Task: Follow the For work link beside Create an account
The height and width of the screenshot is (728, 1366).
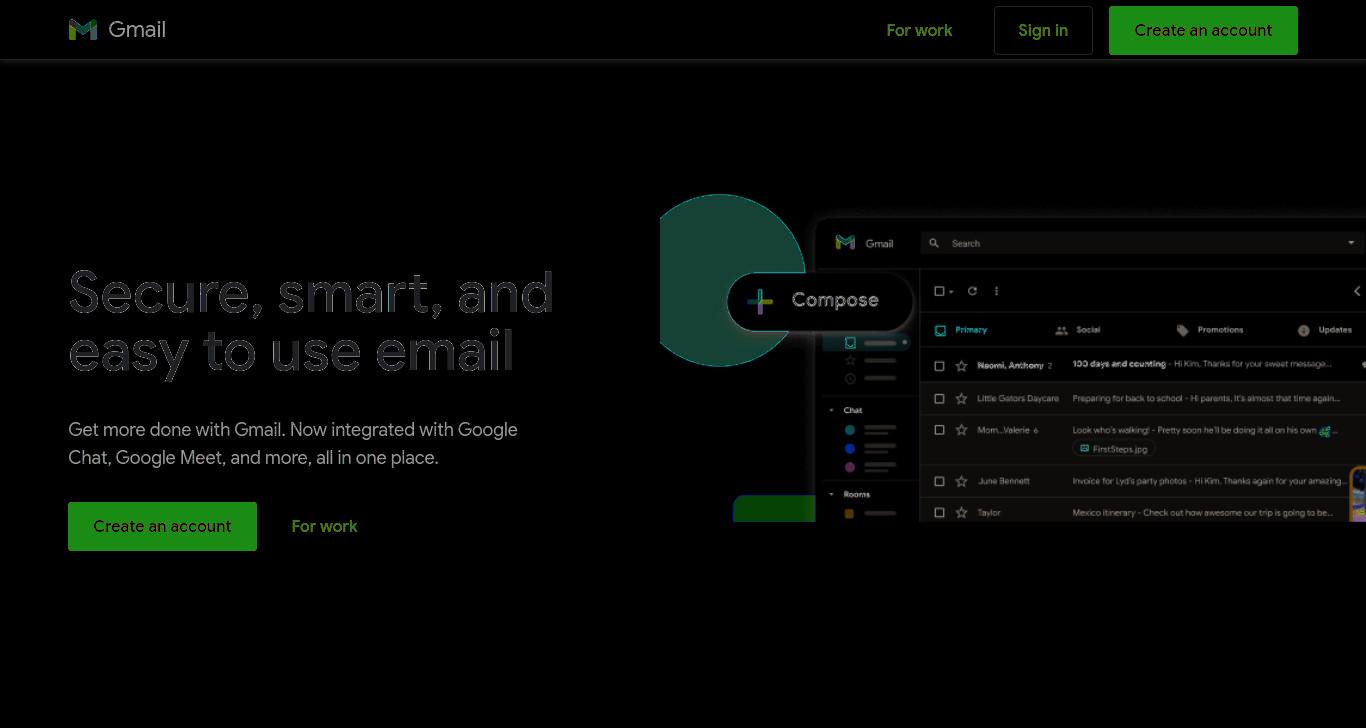Action: click(x=324, y=526)
